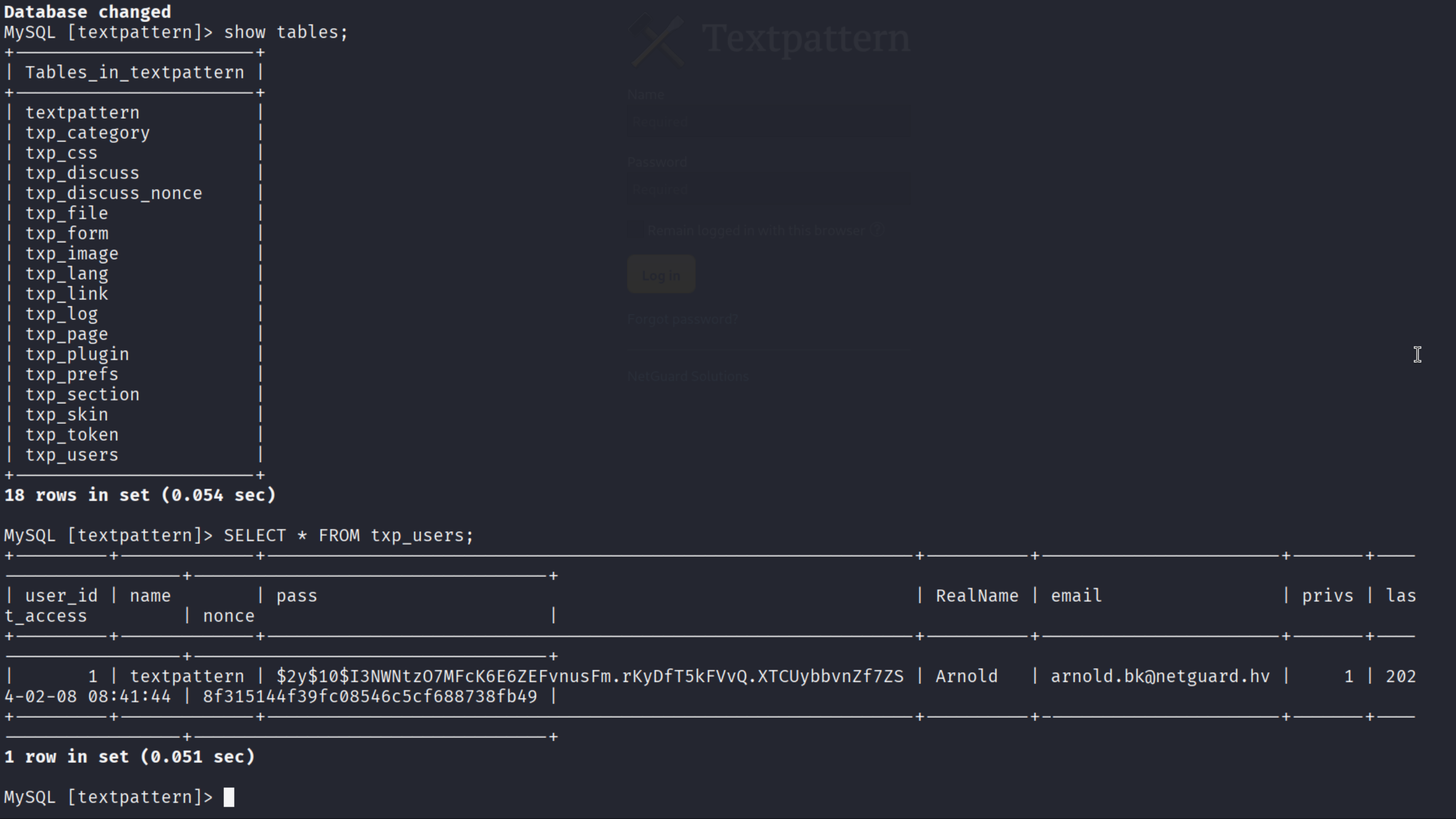Viewport: 1456px width, 819px height.
Task: Select the txp_discuss_nonce table name
Action: click(113, 193)
